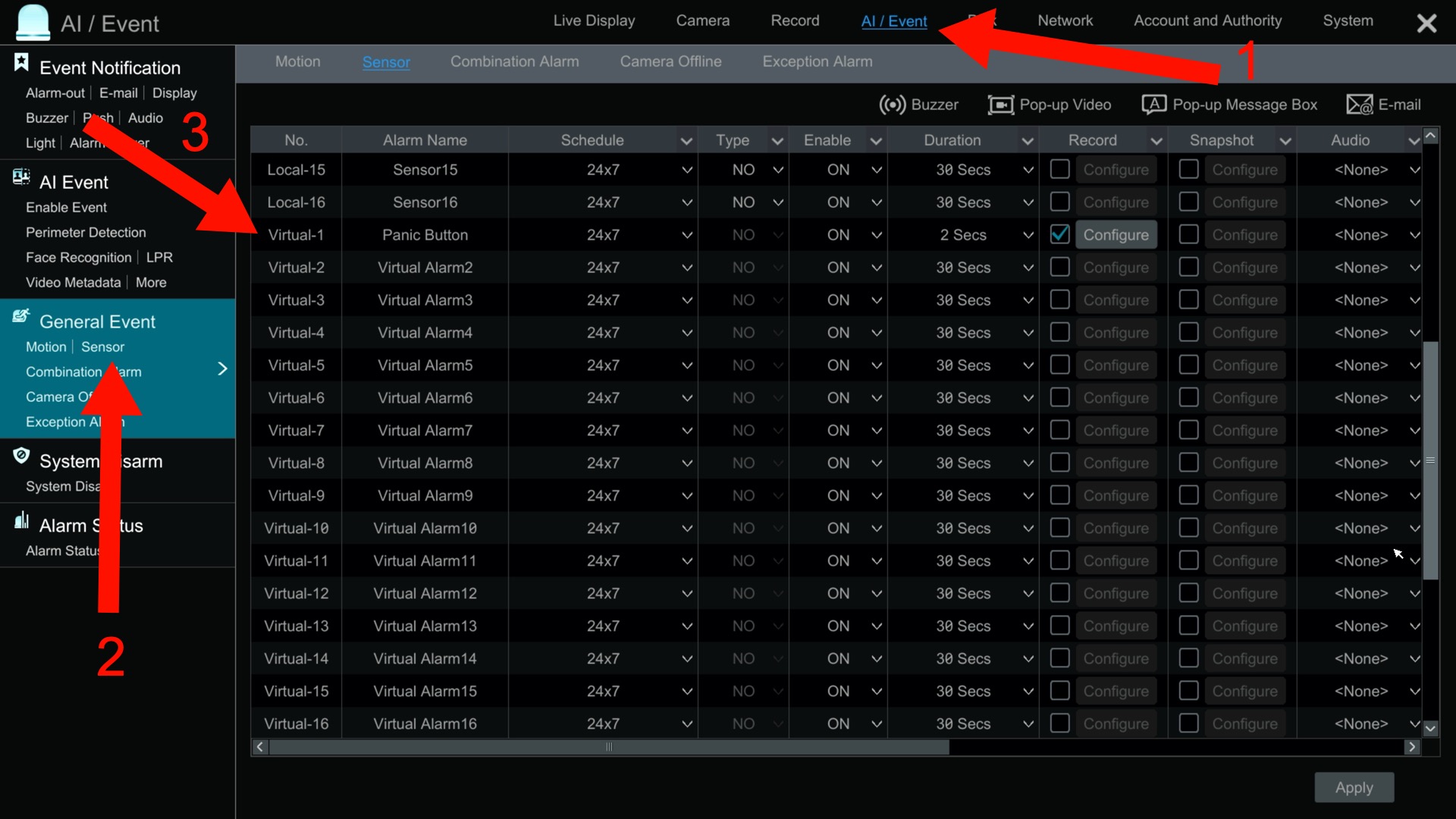Click Apply button
Image resolution: width=1456 pixels, height=819 pixels.
[x=1354, y=787]
